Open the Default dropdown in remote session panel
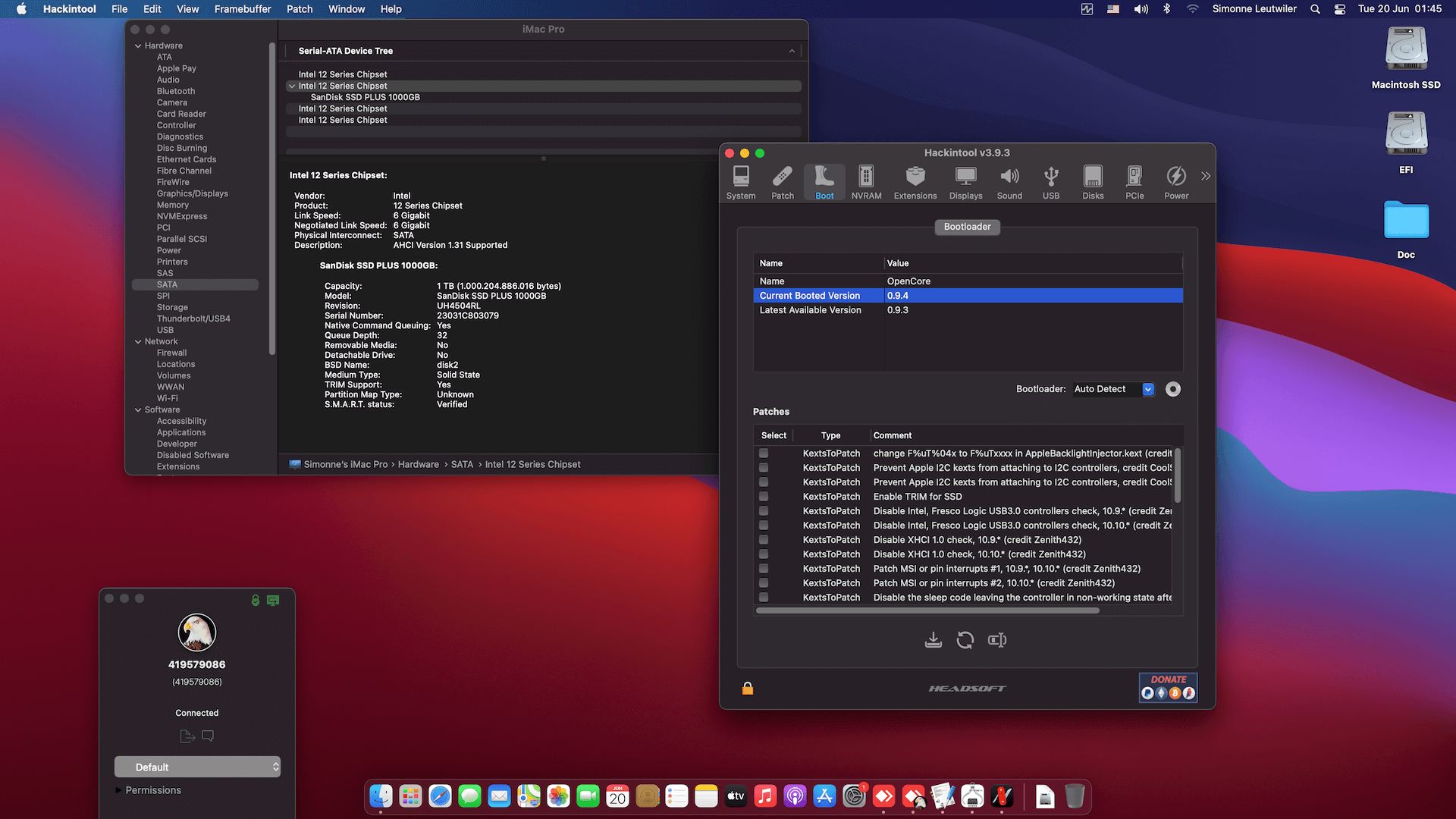Image resolution: width=1456 pixels, height=819 pixels. pos(197,767)
